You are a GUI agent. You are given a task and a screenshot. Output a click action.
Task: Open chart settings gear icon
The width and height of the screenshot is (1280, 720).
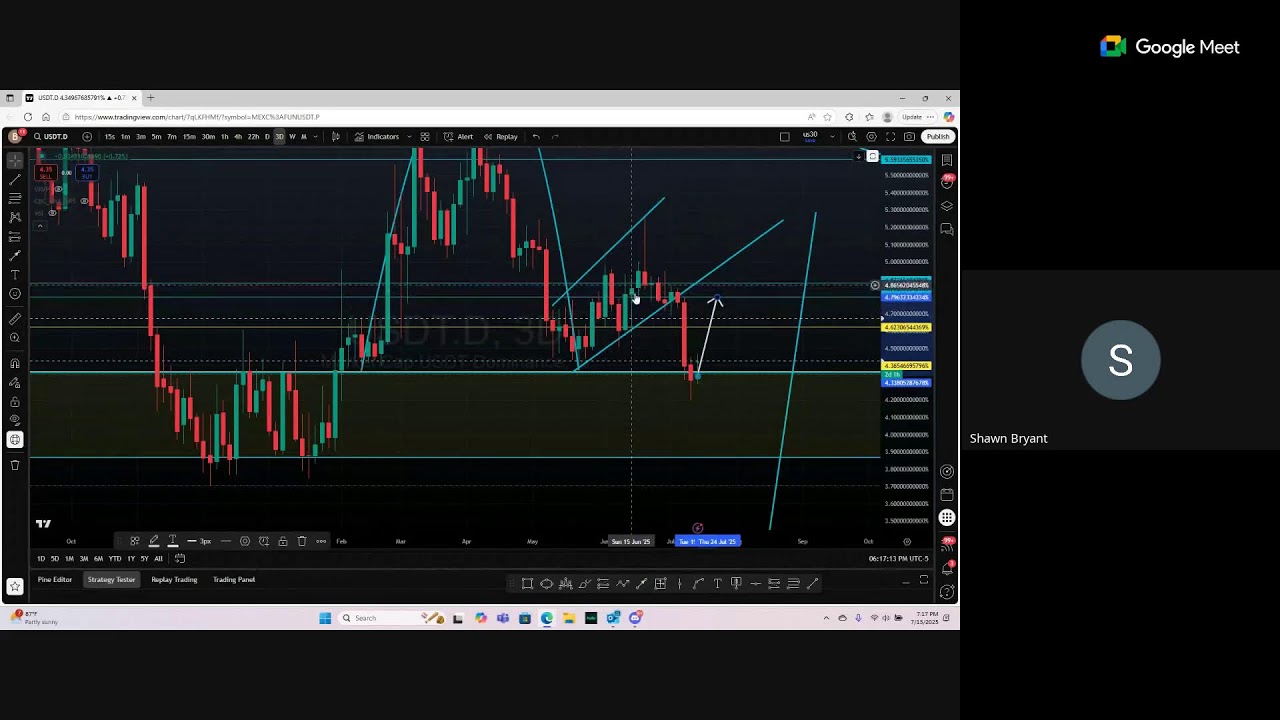871,137
